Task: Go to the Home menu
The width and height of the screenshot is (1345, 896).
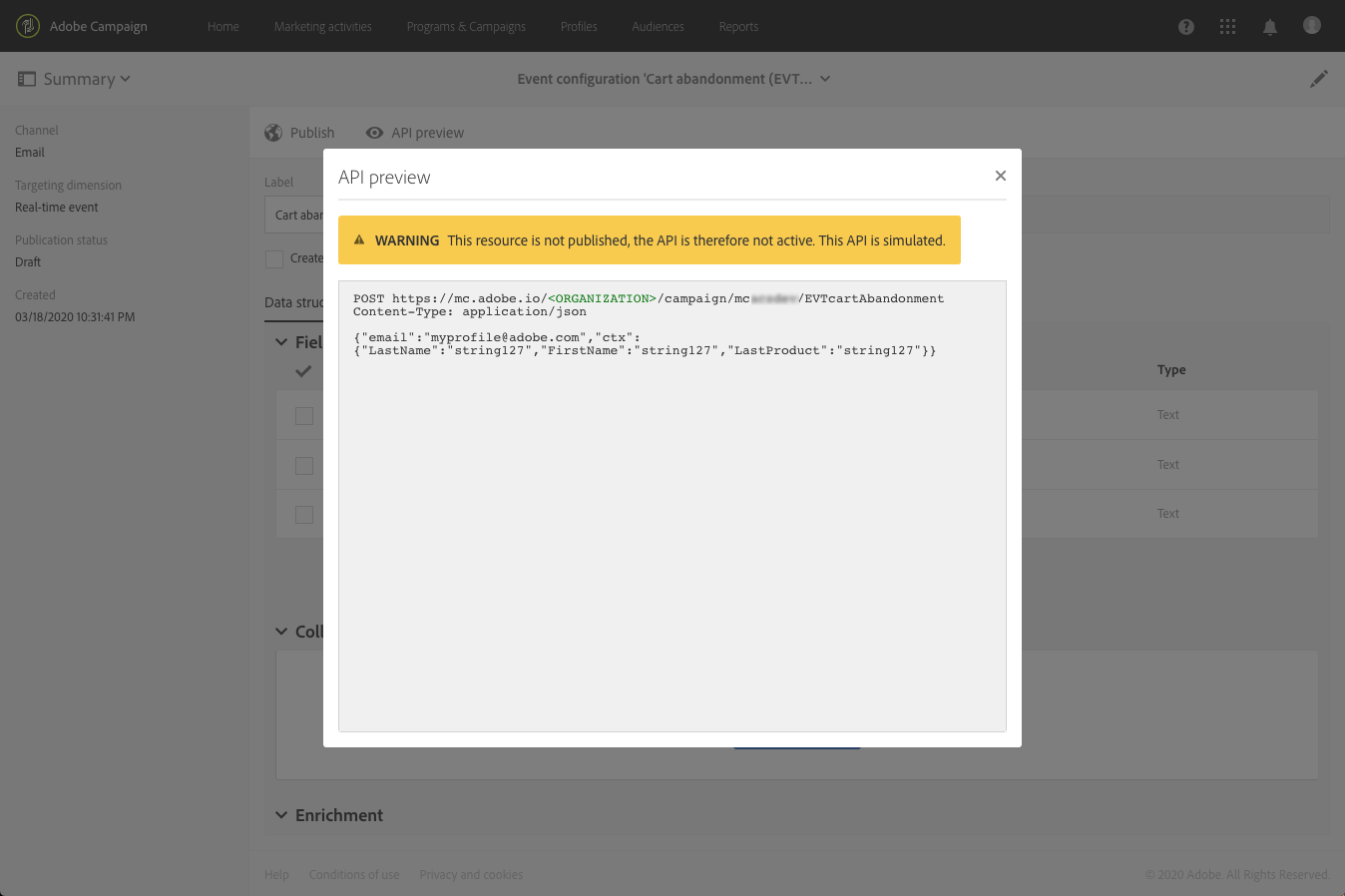Action: [x=224, y=27]
